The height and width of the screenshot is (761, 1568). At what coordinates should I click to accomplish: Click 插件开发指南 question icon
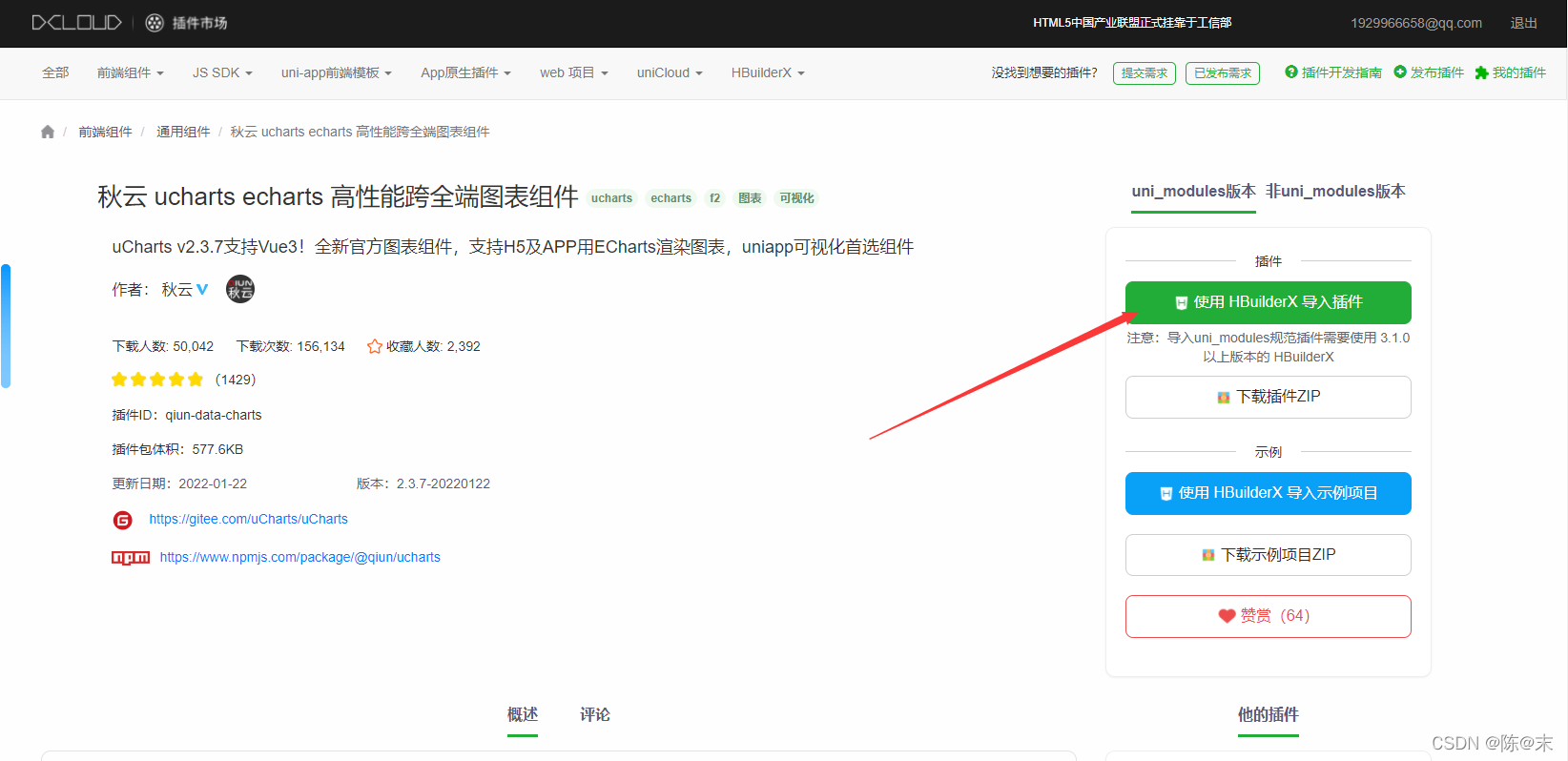1291,72
